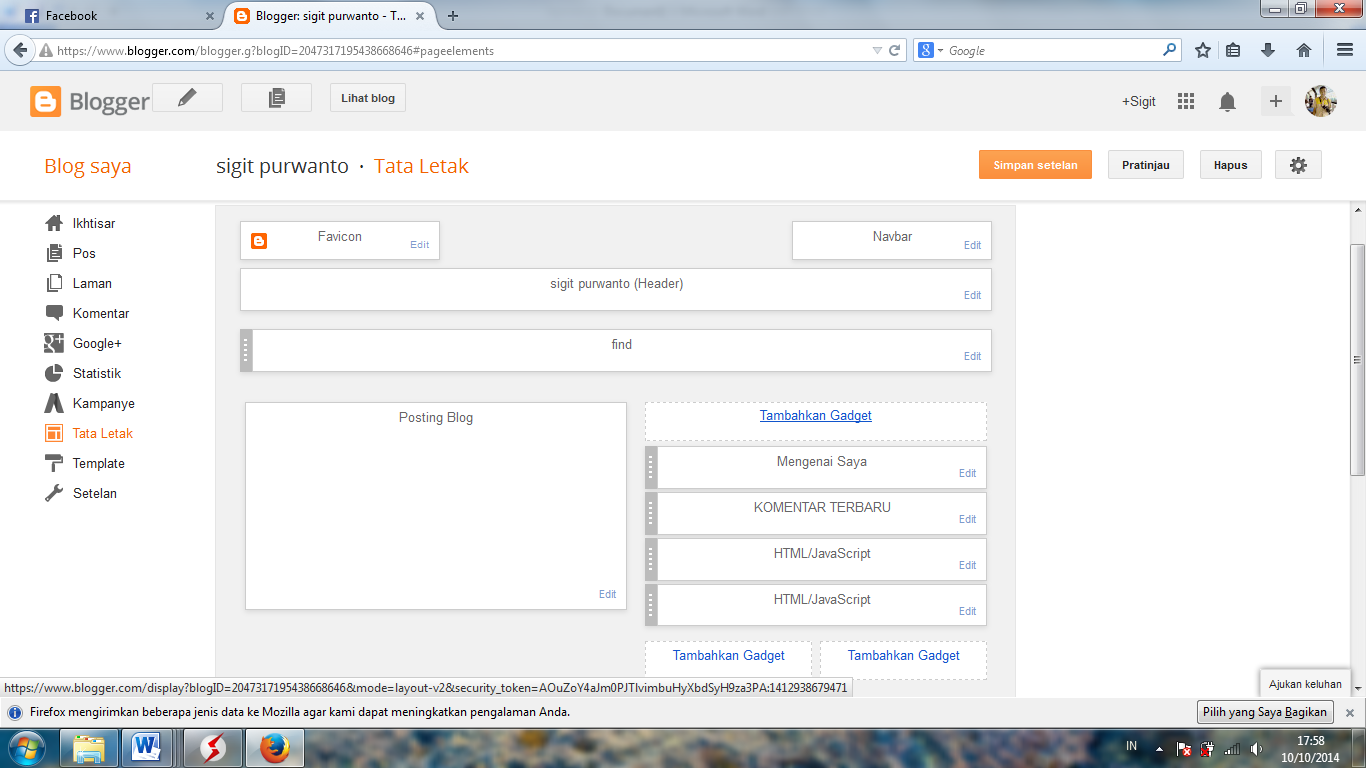Open the Statistik menu item
This screenshot has height=768, width=1366.
(97, 373)
